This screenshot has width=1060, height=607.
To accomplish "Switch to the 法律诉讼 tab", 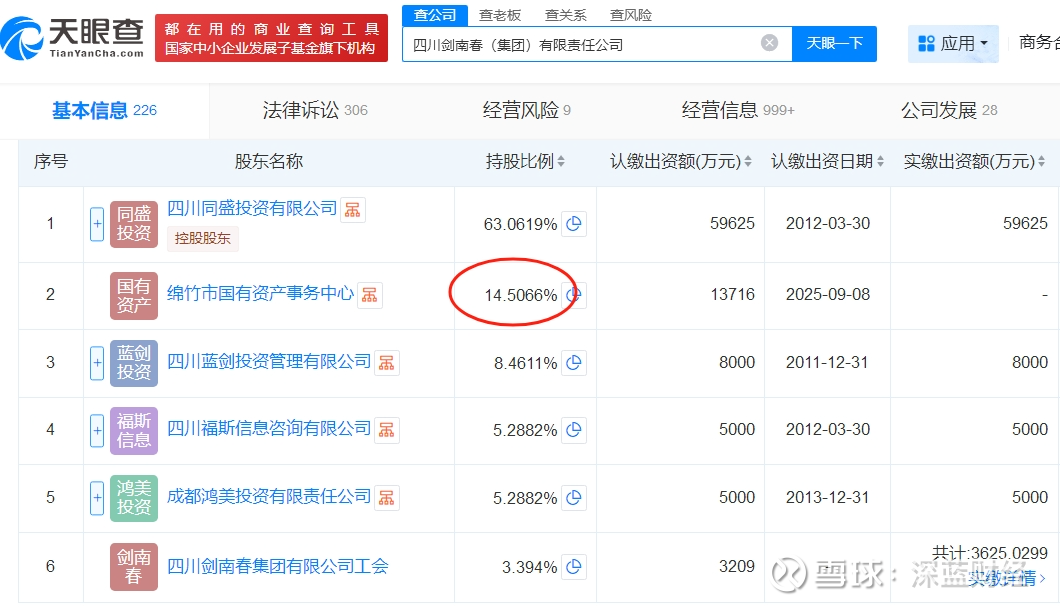I will (314, 111).
